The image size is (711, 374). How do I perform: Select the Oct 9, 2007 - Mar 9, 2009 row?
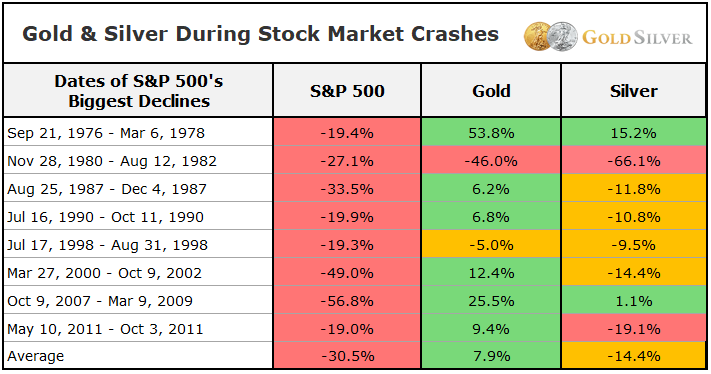coord(355,300)
